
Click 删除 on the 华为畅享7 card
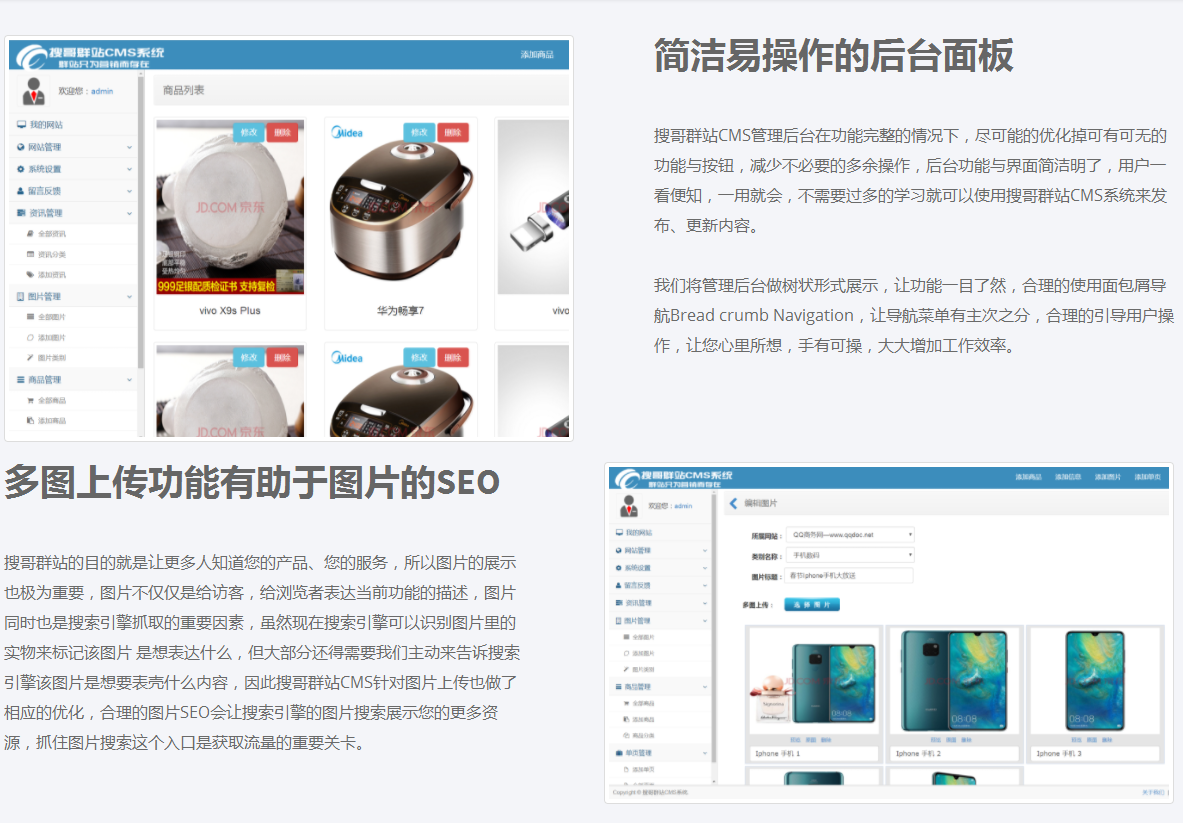coord(452,132)
